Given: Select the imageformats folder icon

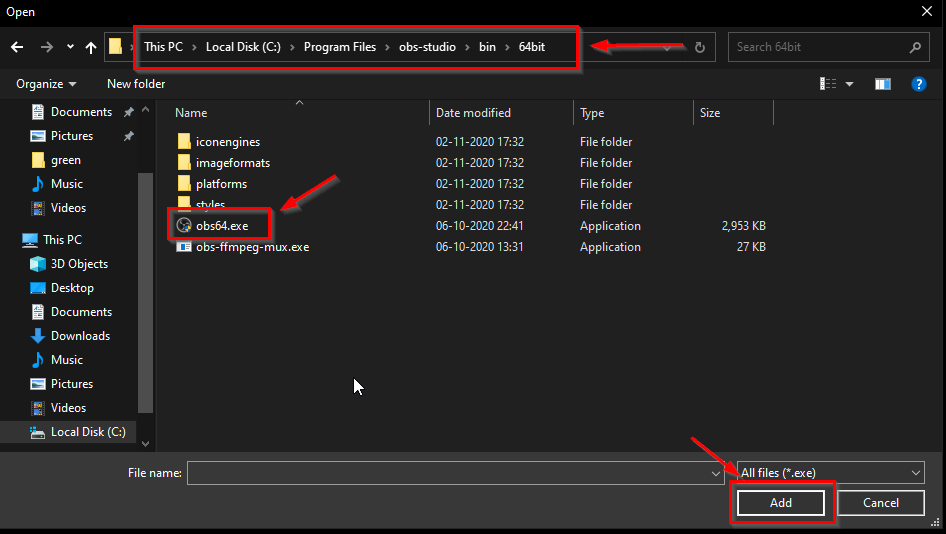Looking at the screenshot, I should pos(184,162).
